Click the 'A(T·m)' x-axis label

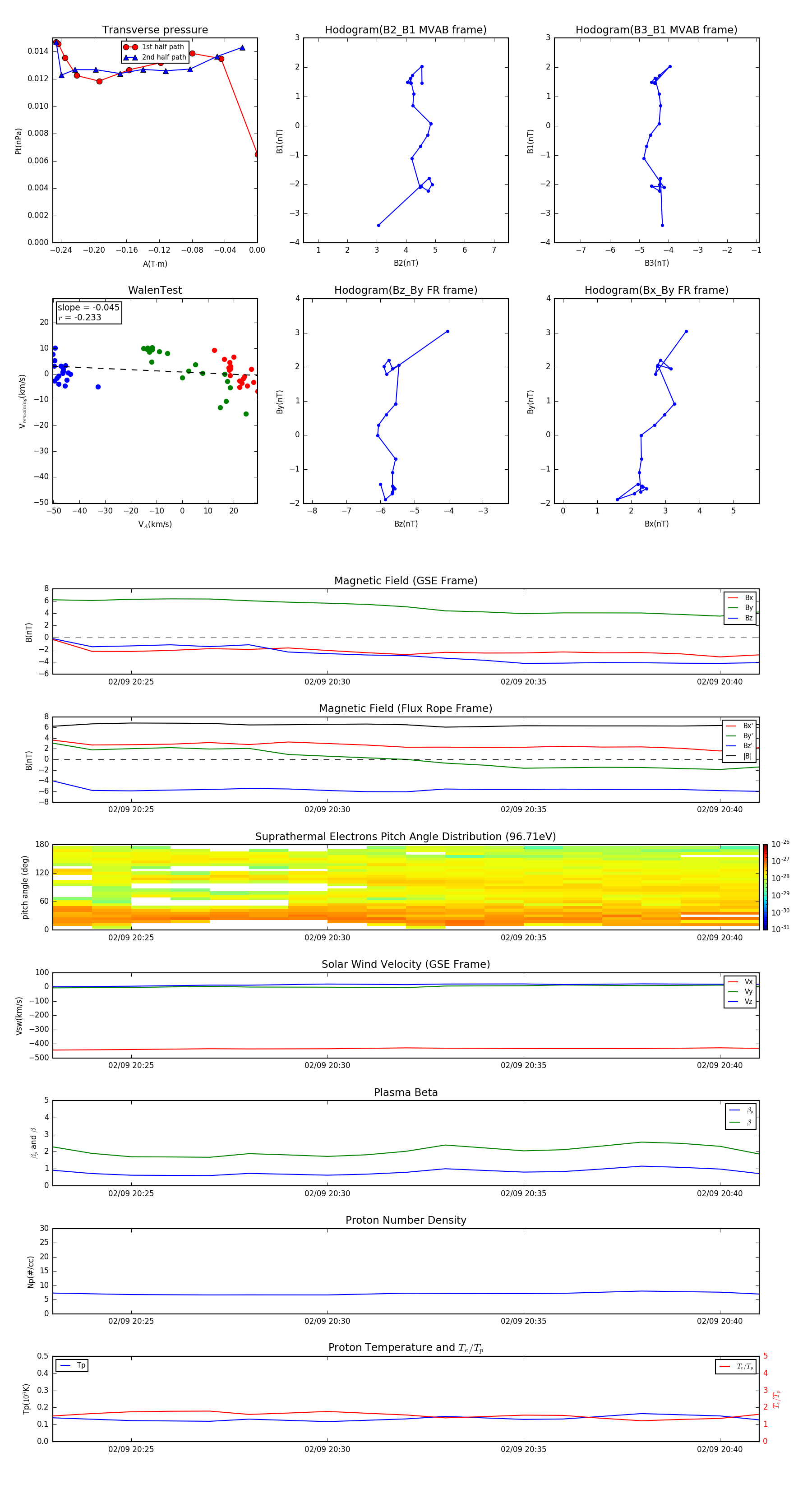tap(155, 264)
